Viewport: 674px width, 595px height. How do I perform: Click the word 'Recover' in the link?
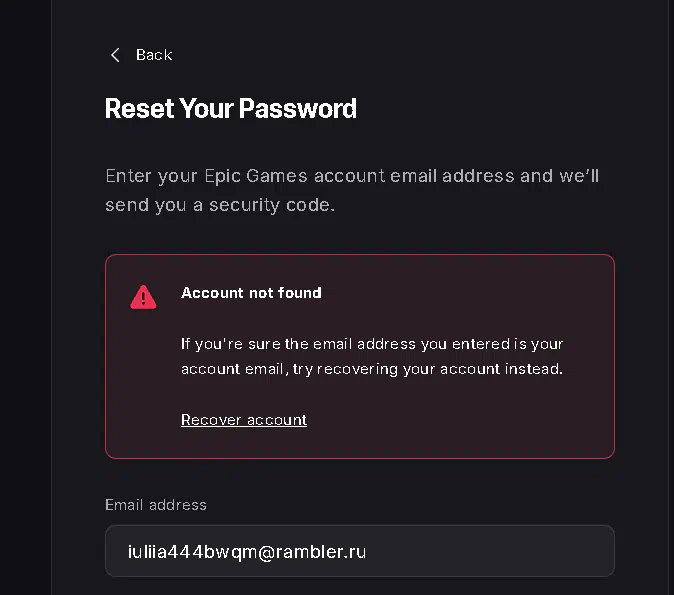(x=211, y=420)
